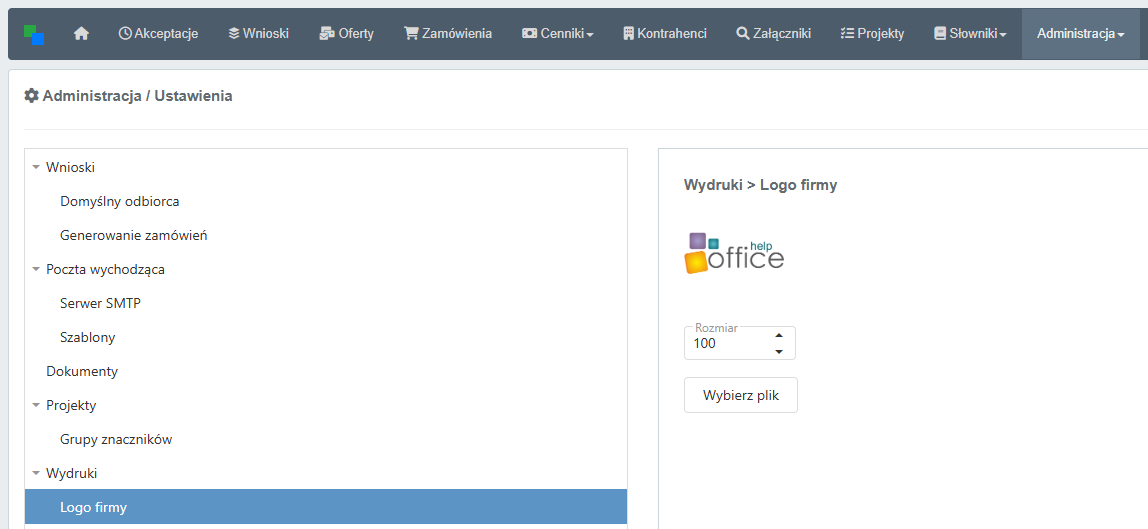
Task: Increase Rozmiar value with up arrow
Action: coord(778,335)
